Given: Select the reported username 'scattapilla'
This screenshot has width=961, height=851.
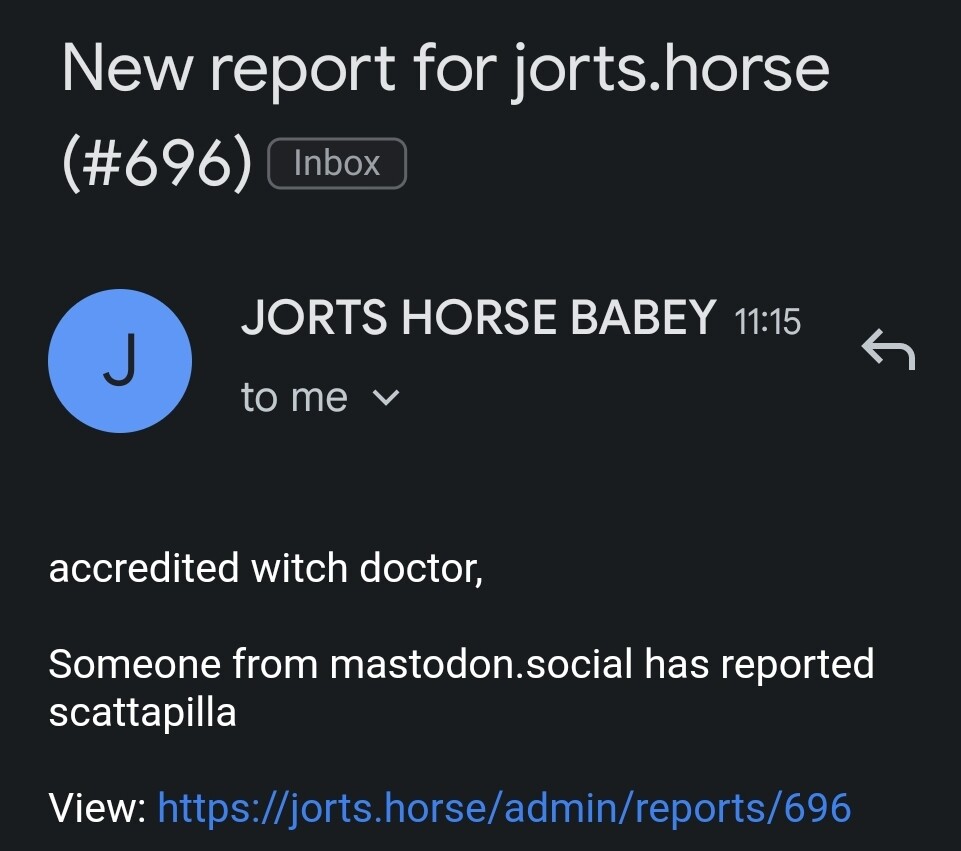Looking at the screenshot, I should [x=142, y=713].
